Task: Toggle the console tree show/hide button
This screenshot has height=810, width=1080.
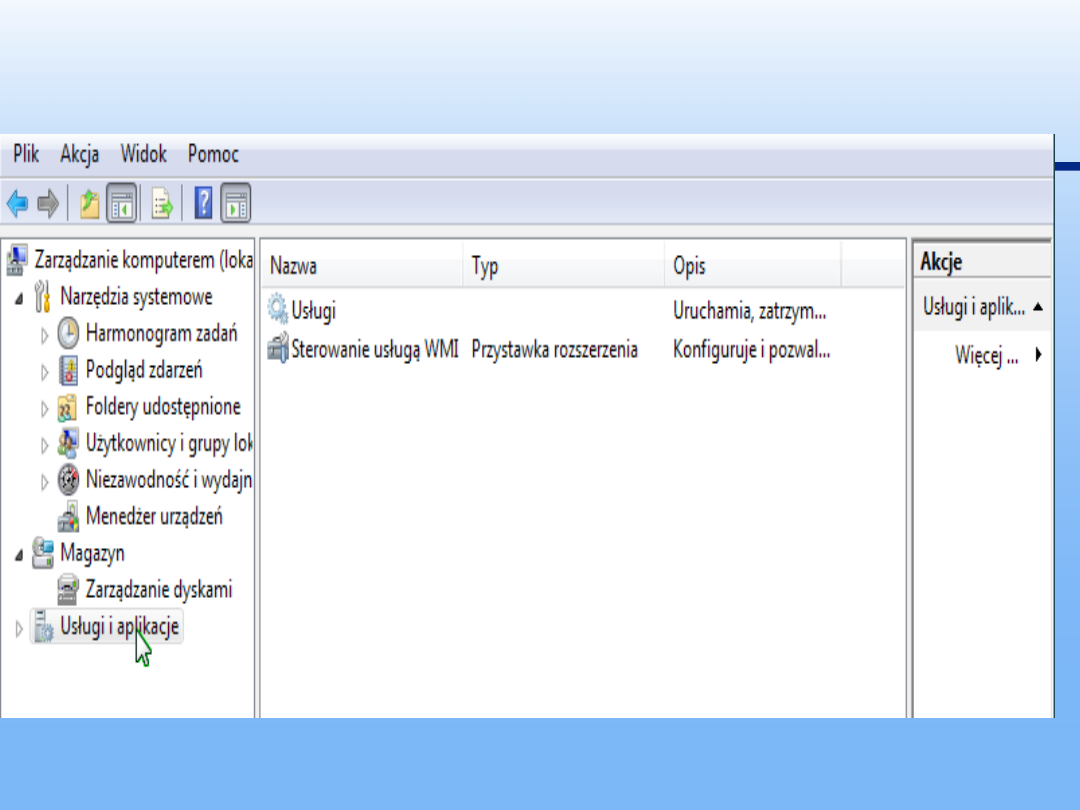Action: tap(122, 205)
